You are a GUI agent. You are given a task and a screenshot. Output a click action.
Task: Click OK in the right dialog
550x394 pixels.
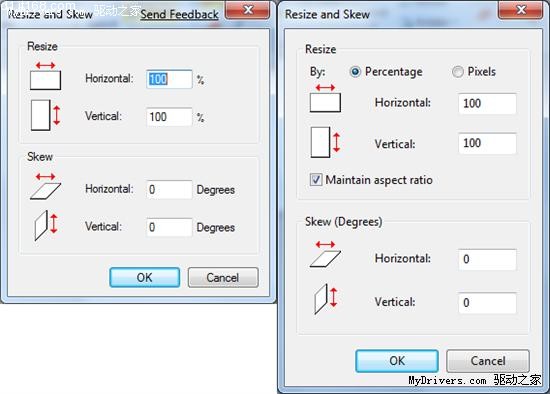coord(397,361)
